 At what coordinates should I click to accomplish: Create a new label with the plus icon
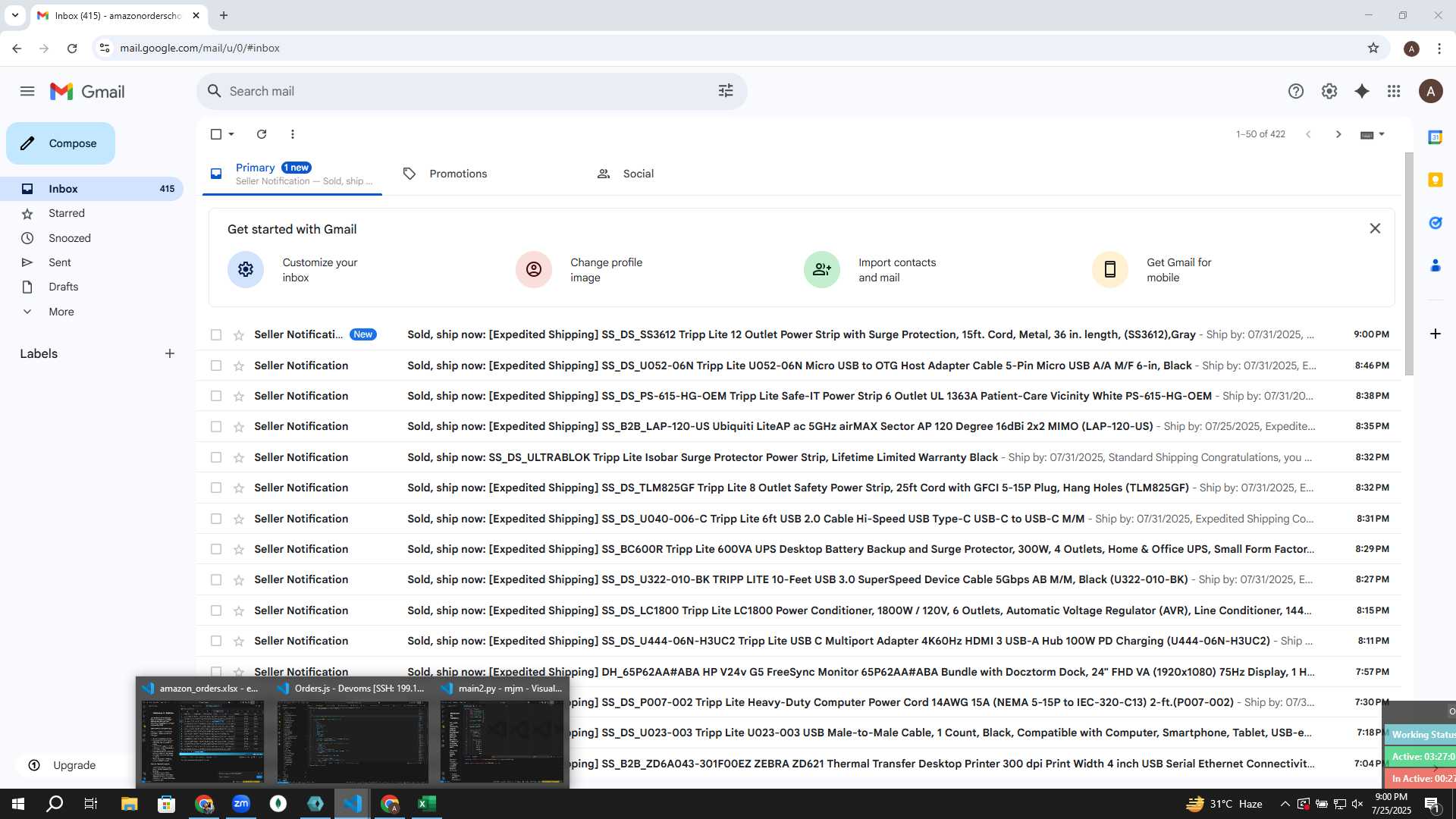pos(170,353)
